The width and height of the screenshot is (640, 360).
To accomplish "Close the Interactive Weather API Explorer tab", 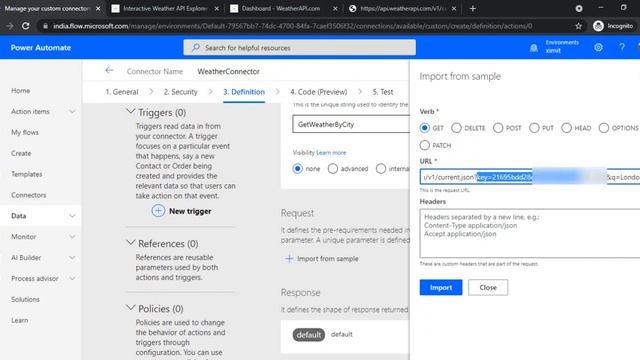I will [216, 9].
